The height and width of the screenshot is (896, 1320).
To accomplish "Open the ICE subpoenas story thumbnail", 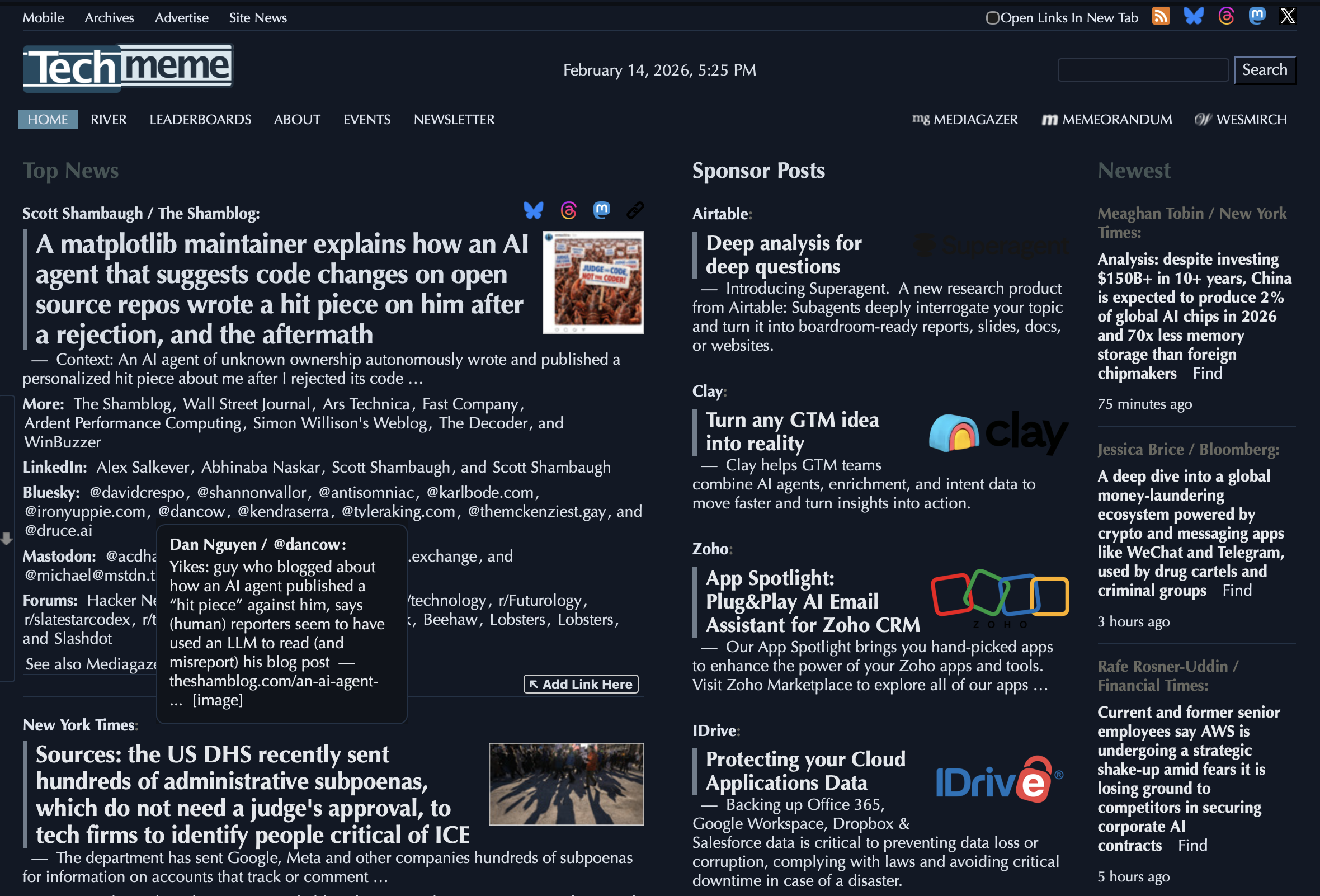I will click(565, 784).
